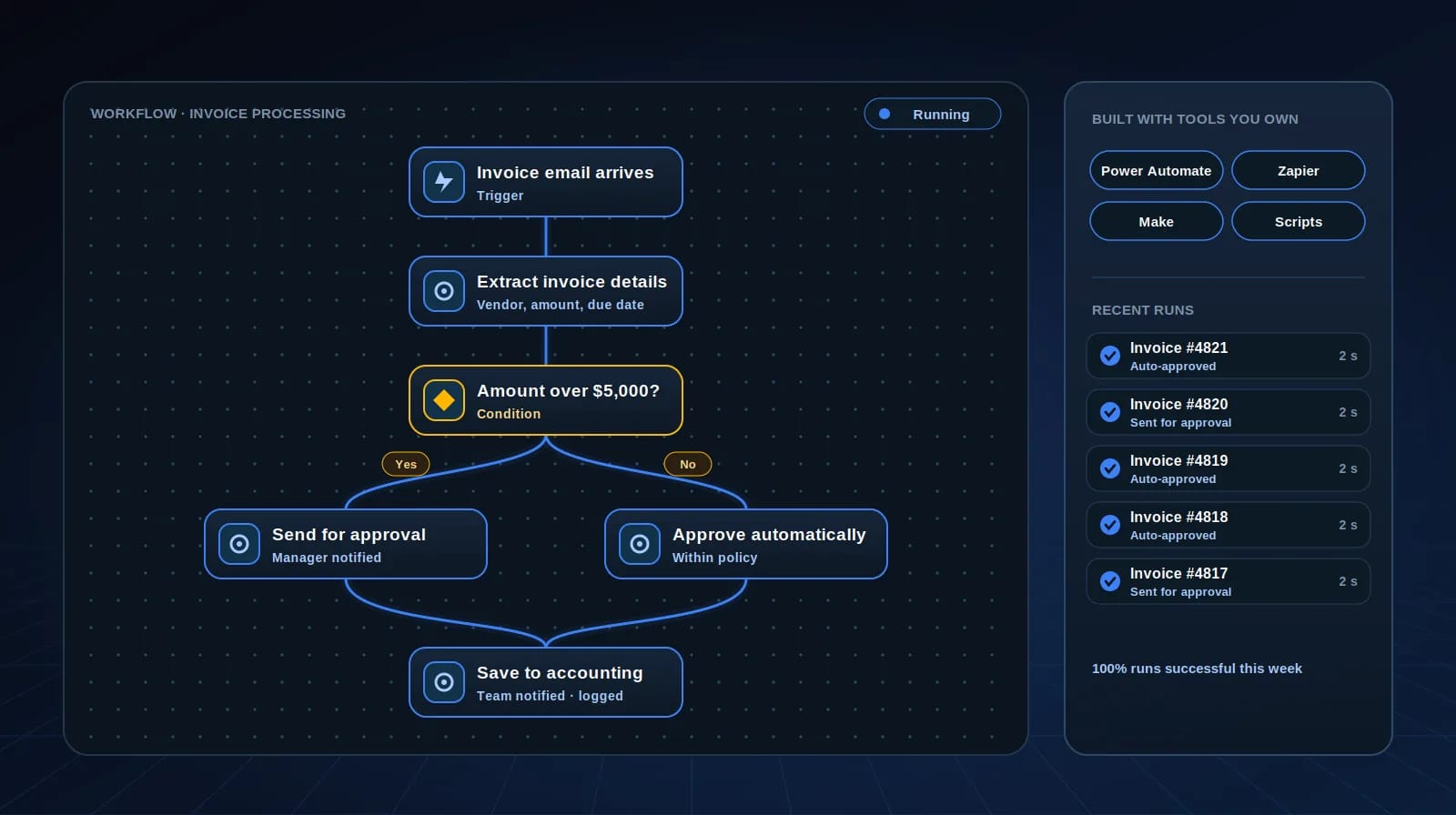Click the Vendor, amount, due date subtitle
1456x815 pixels.
(561, 305)
